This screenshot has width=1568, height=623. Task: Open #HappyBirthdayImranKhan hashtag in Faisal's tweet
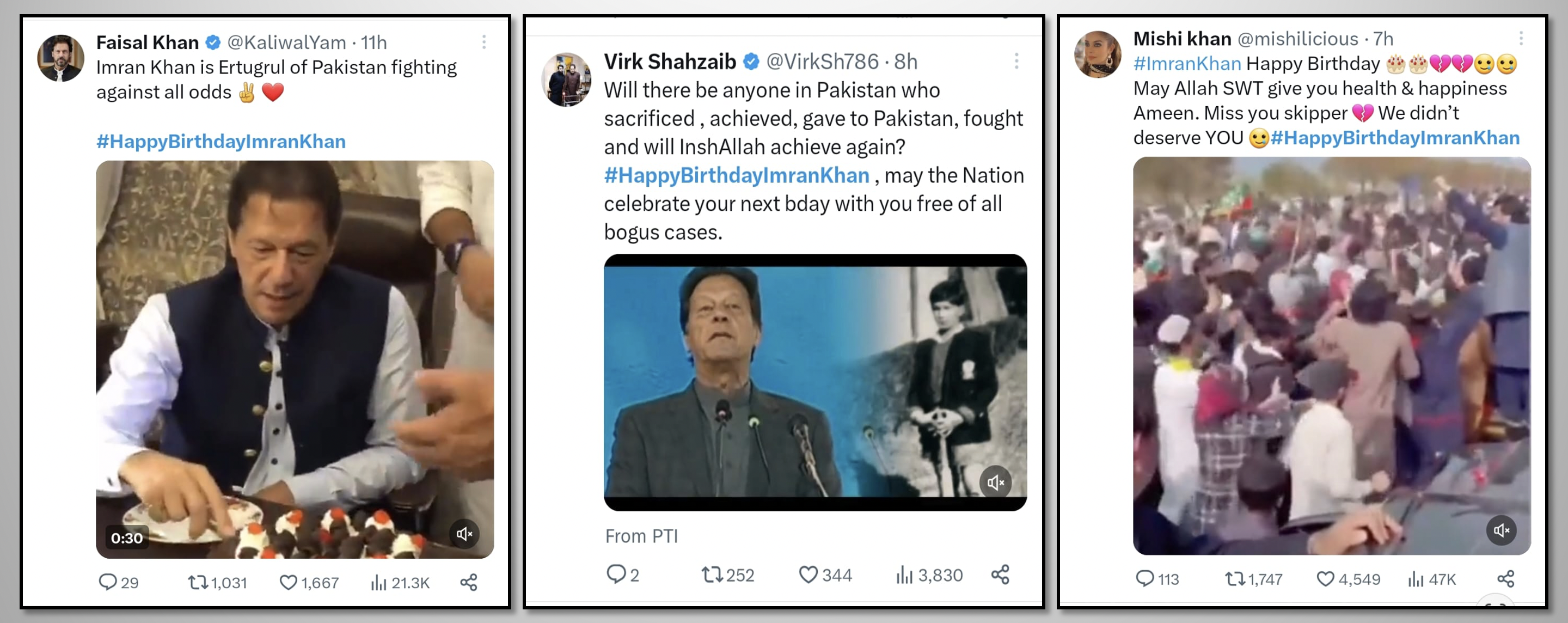pyautogui.click(x=221, y=141)
